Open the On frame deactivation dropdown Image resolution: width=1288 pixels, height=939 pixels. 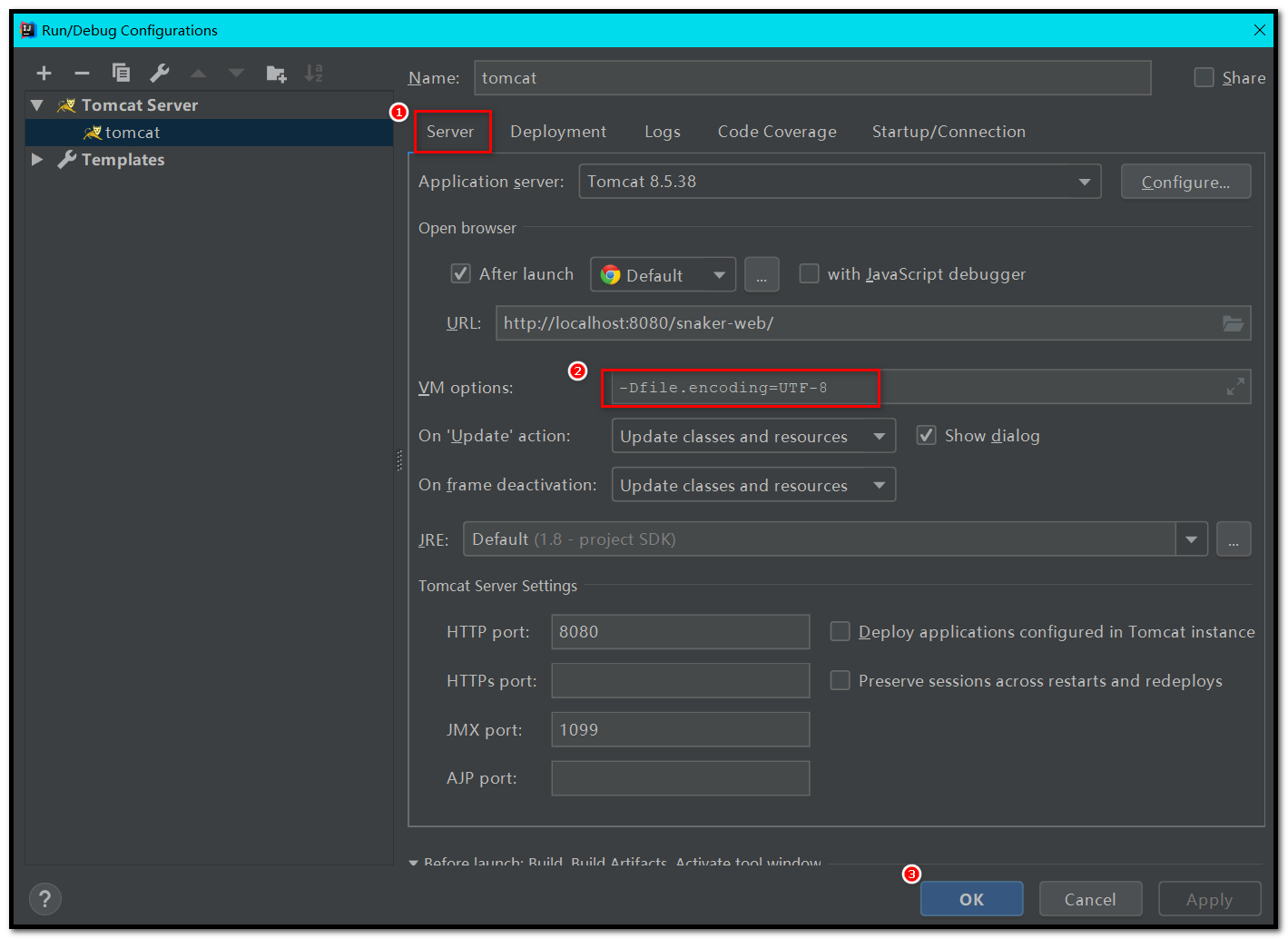coord(753,485)
